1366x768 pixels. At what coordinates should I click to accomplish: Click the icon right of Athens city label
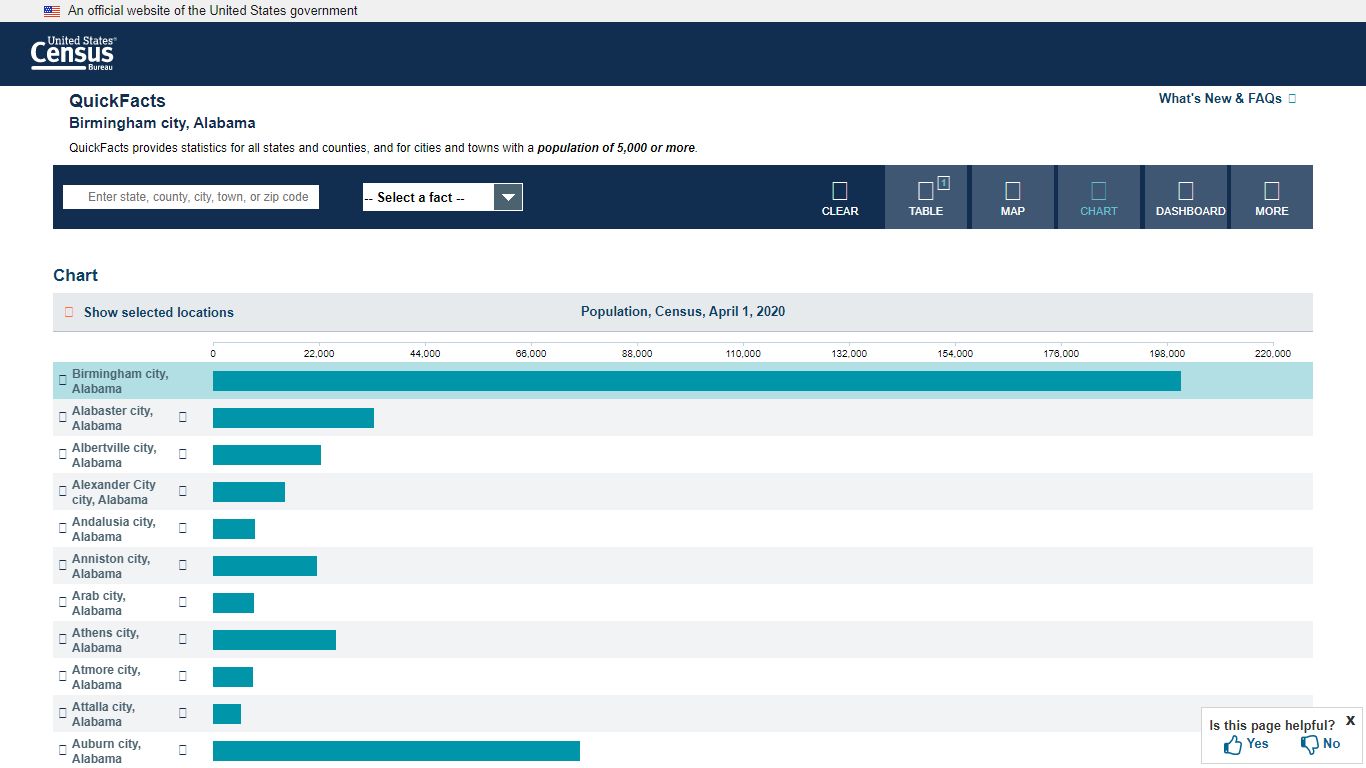[x=183, y=639]
